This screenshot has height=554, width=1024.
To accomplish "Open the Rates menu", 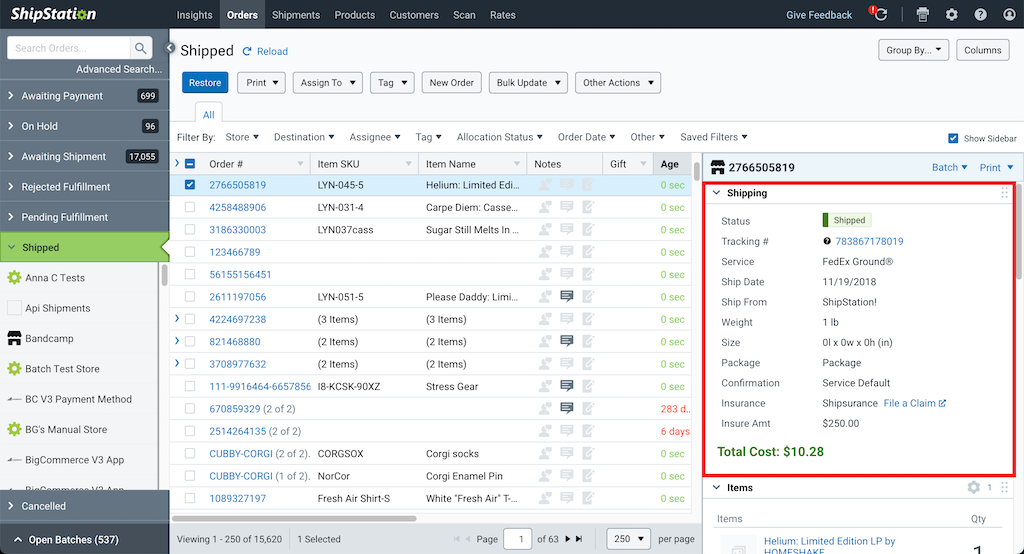I will pos(503,14).
